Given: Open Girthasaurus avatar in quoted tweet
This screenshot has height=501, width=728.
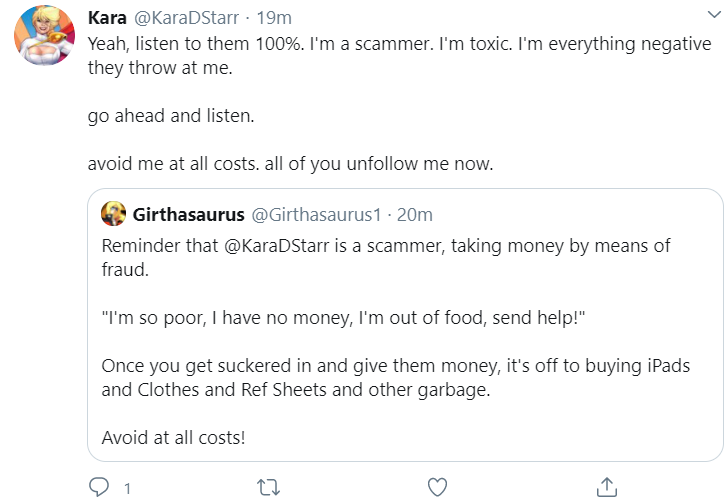Looking at the screenshot, I should pos(113,214).
